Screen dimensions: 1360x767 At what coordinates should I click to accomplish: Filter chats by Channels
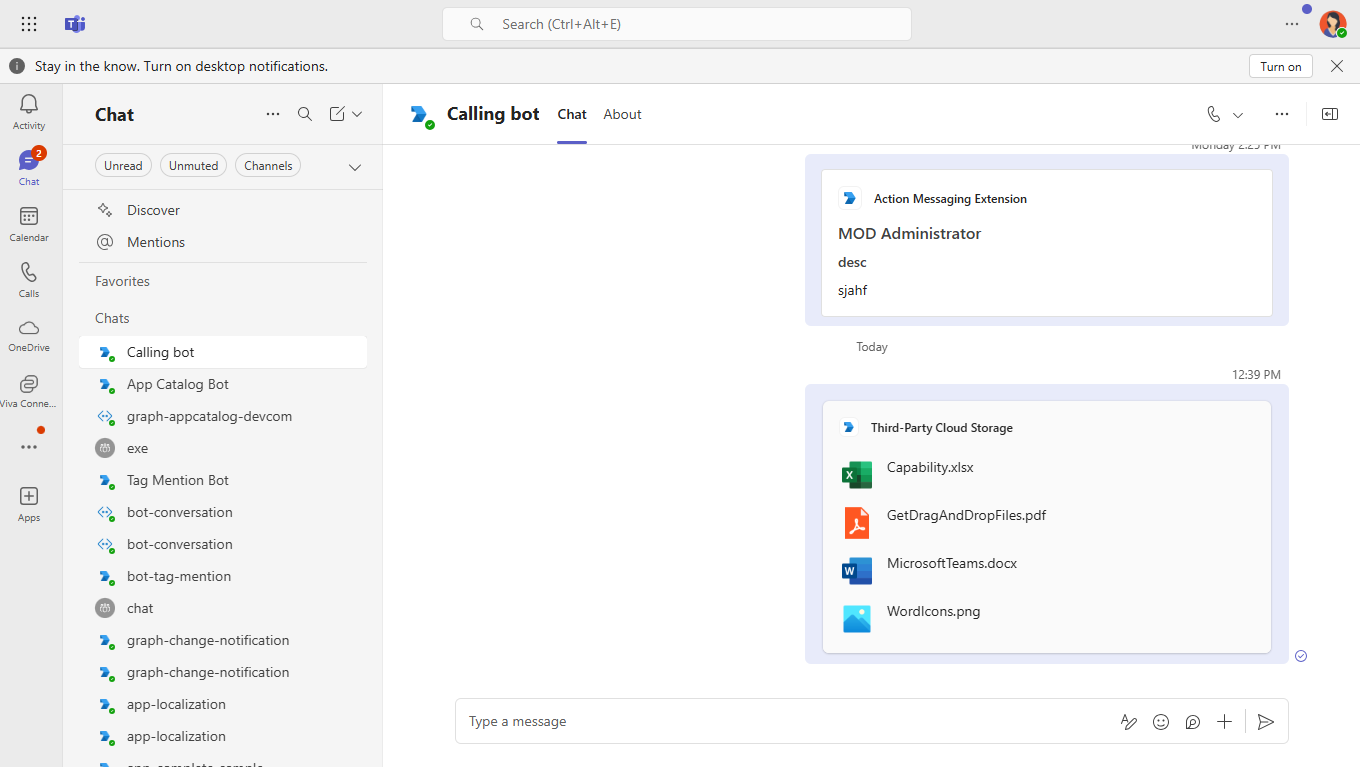click(268, 166)
